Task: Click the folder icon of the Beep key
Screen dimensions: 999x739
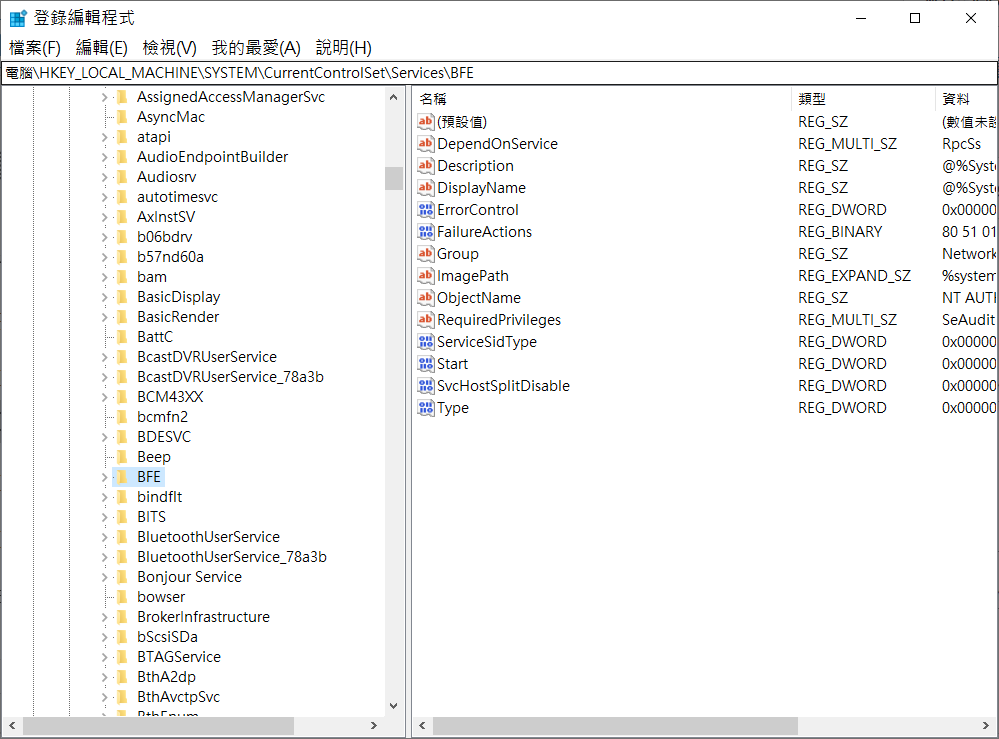Action: 122,457
